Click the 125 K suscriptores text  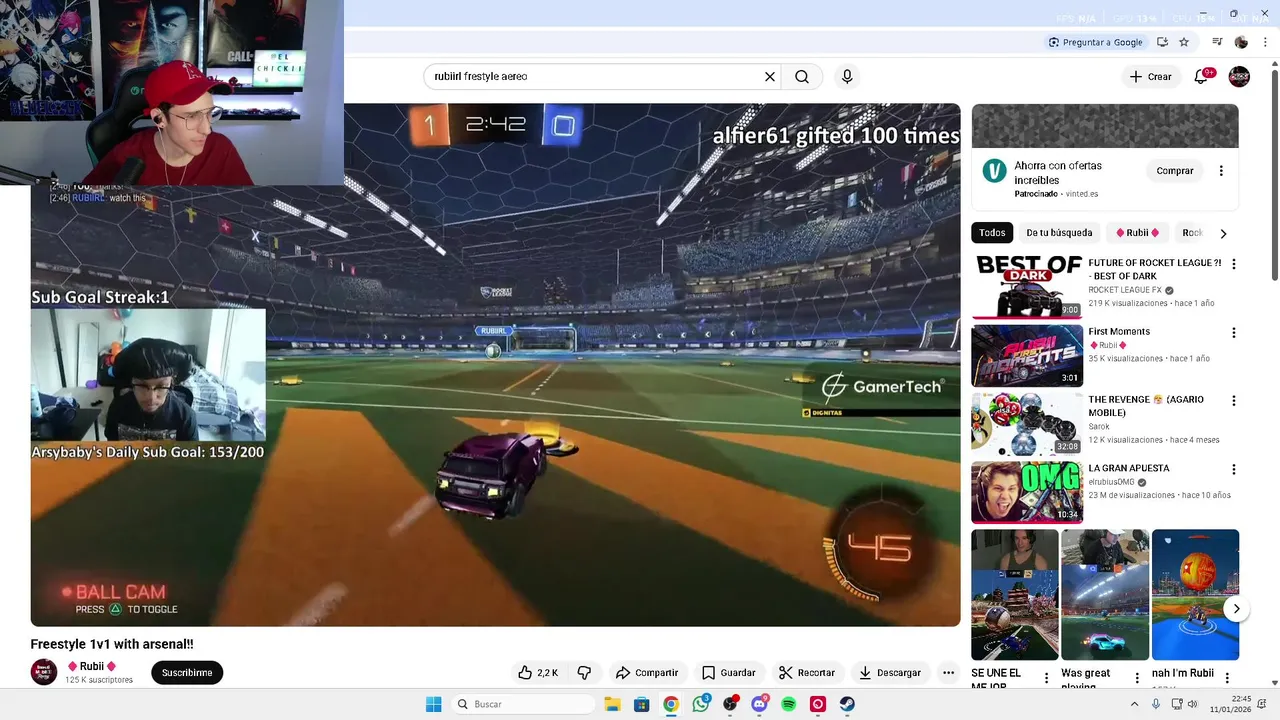[x=99, y=680]
